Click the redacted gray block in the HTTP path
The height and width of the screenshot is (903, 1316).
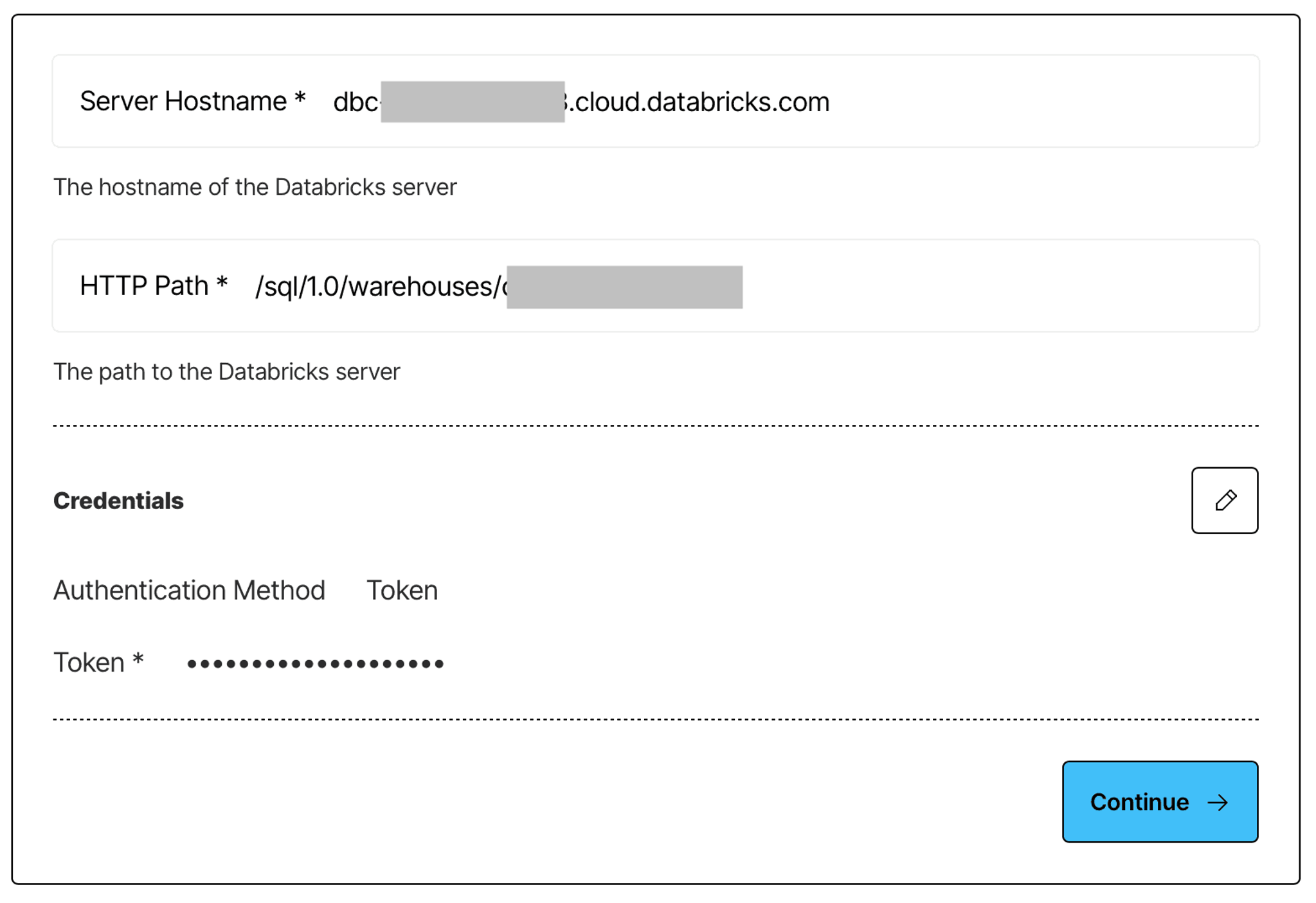[x=624, y=287]
